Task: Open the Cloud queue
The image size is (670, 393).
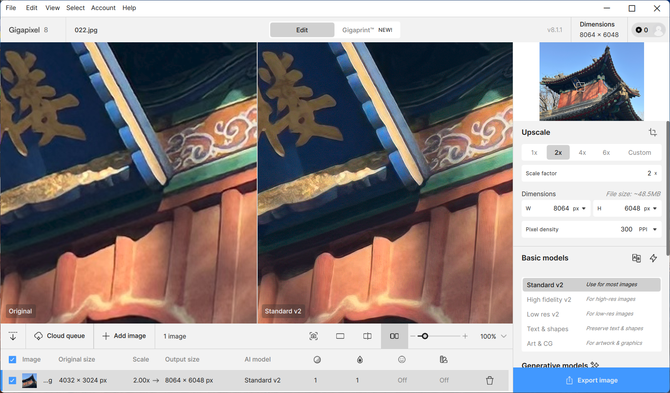Action: [x=59, y=336]
